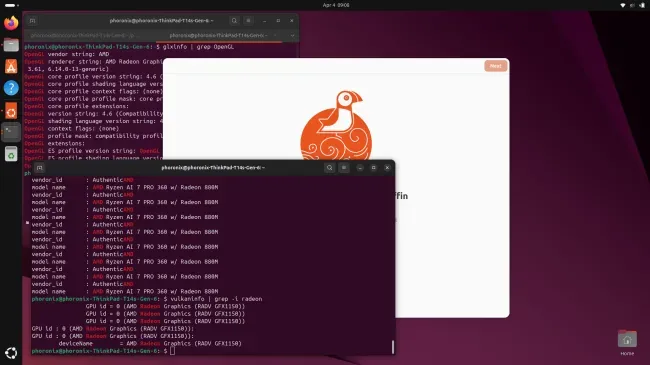Launch the App Center dock icon
The image size is (650, 365).
coord(11,66)
